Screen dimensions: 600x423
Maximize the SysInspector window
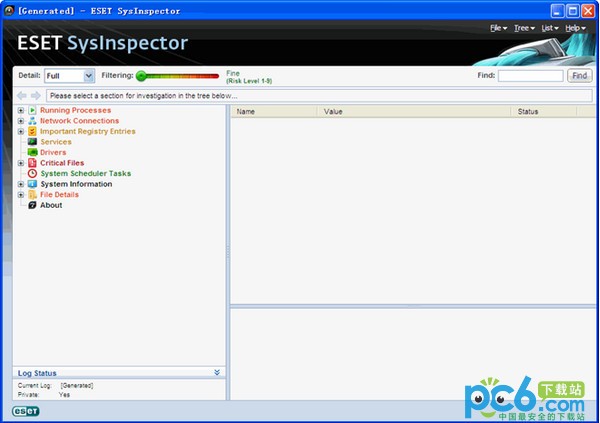pyautogui.click(x=573, y=11)
